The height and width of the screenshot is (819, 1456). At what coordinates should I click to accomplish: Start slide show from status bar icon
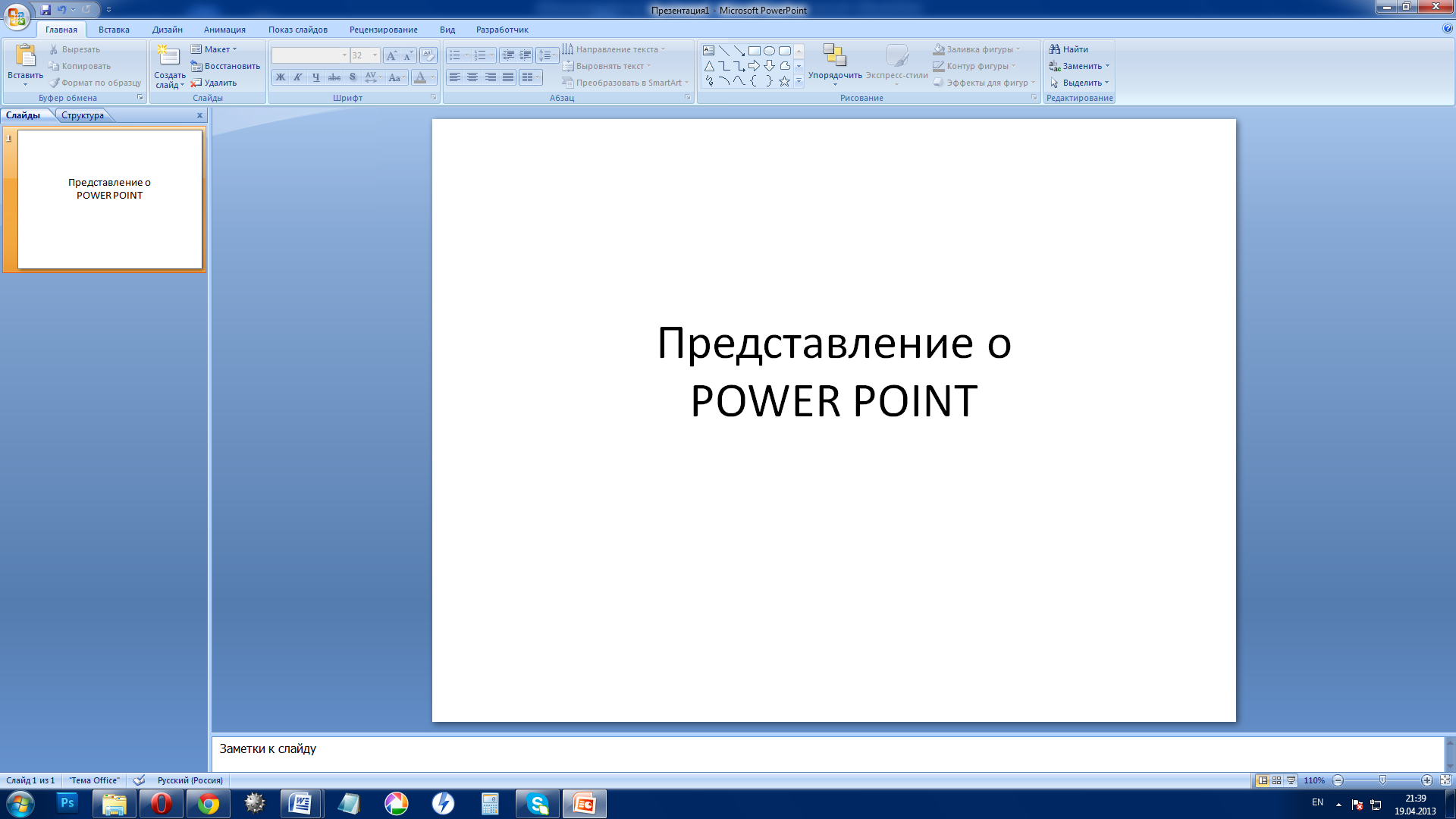[x=1291, y=780]
